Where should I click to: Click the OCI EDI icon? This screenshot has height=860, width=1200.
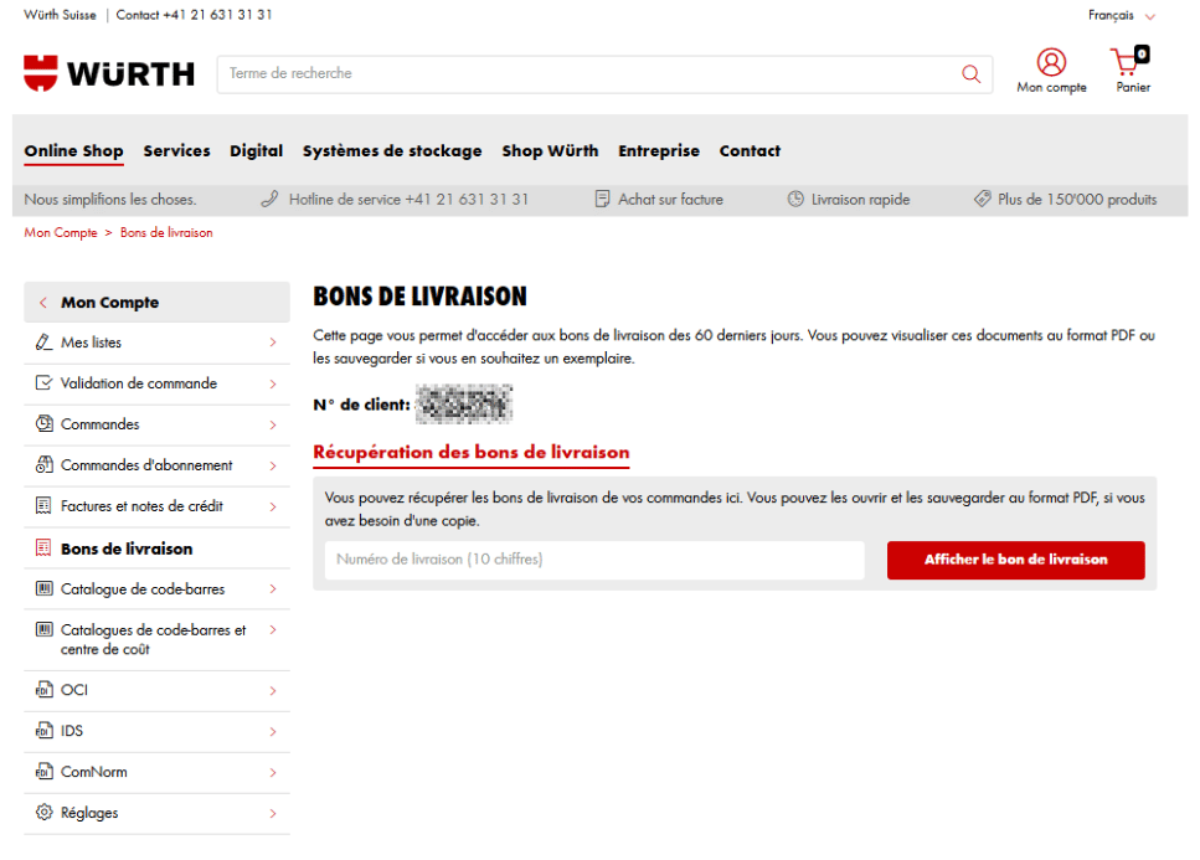coord(44,690)
